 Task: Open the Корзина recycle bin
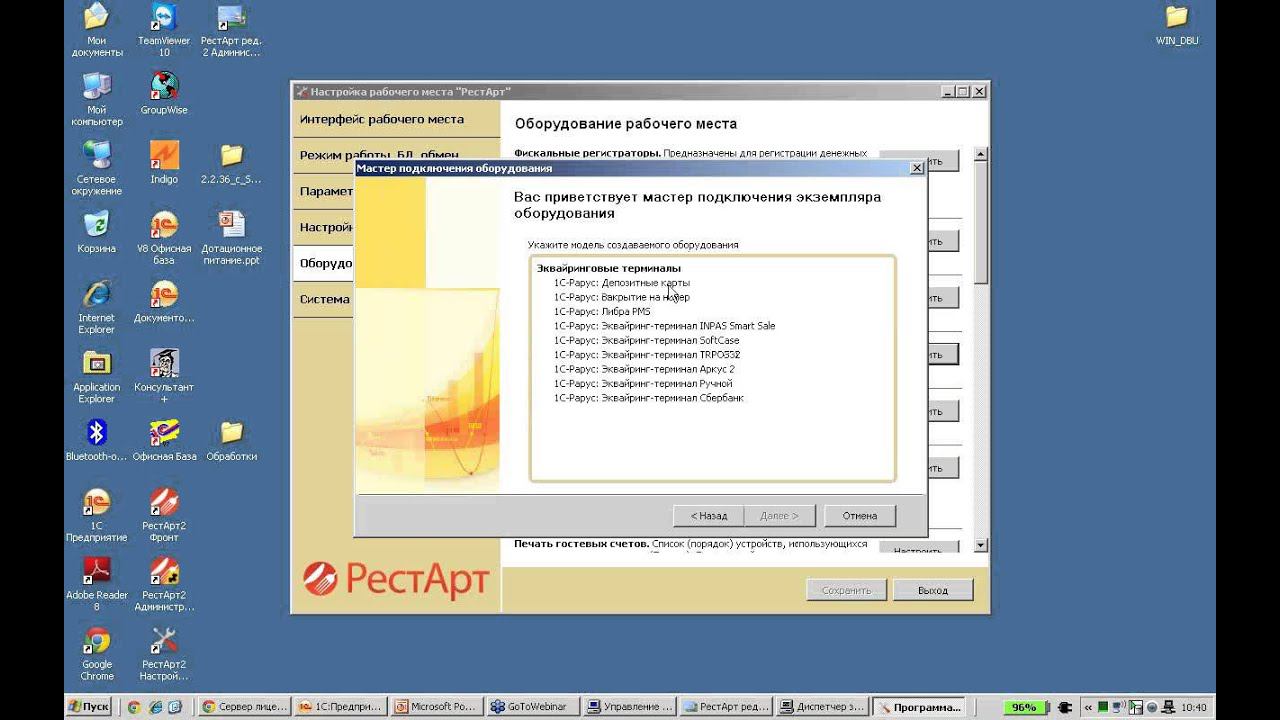(x=96, y=231)
